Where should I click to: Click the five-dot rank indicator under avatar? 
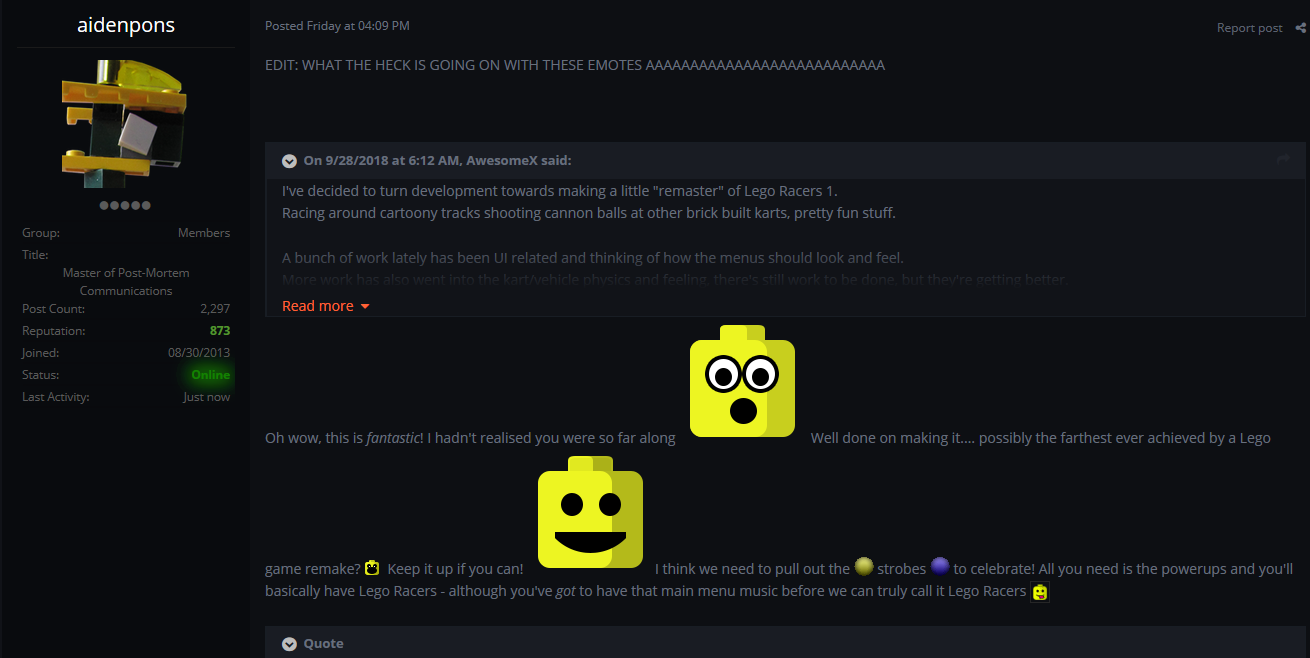click(125, 205)
